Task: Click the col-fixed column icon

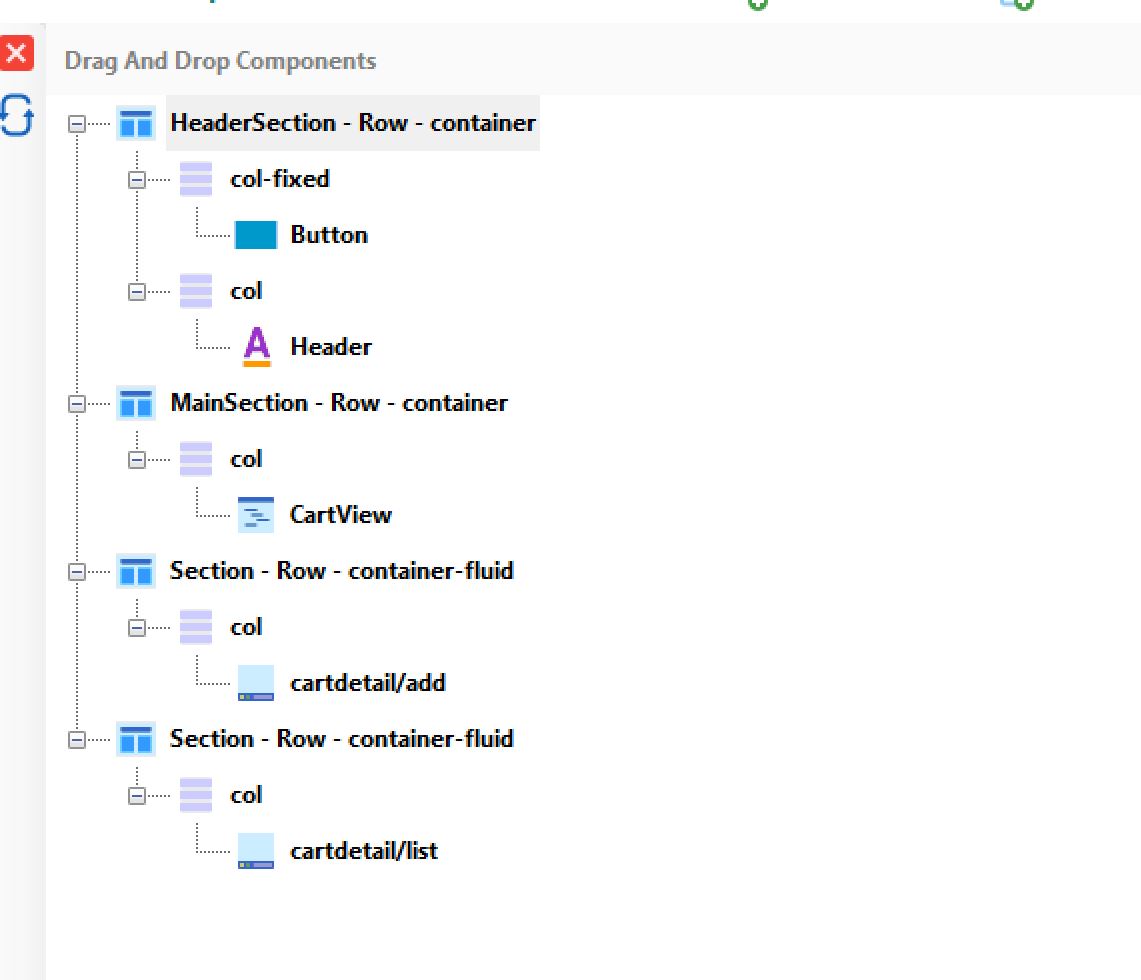Action: [x=196, y=180]
